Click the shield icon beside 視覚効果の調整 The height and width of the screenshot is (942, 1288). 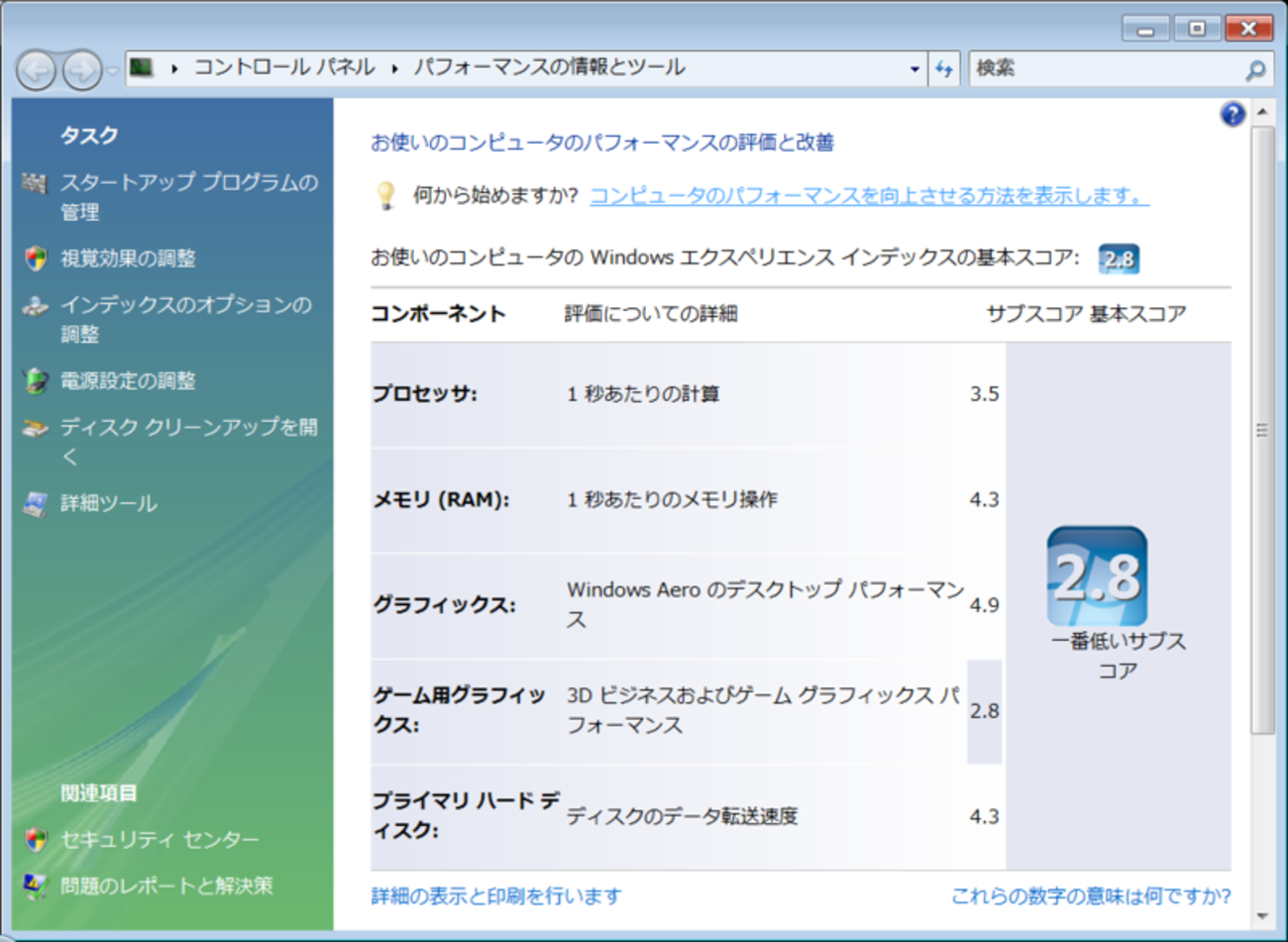(x=36, y=259)
